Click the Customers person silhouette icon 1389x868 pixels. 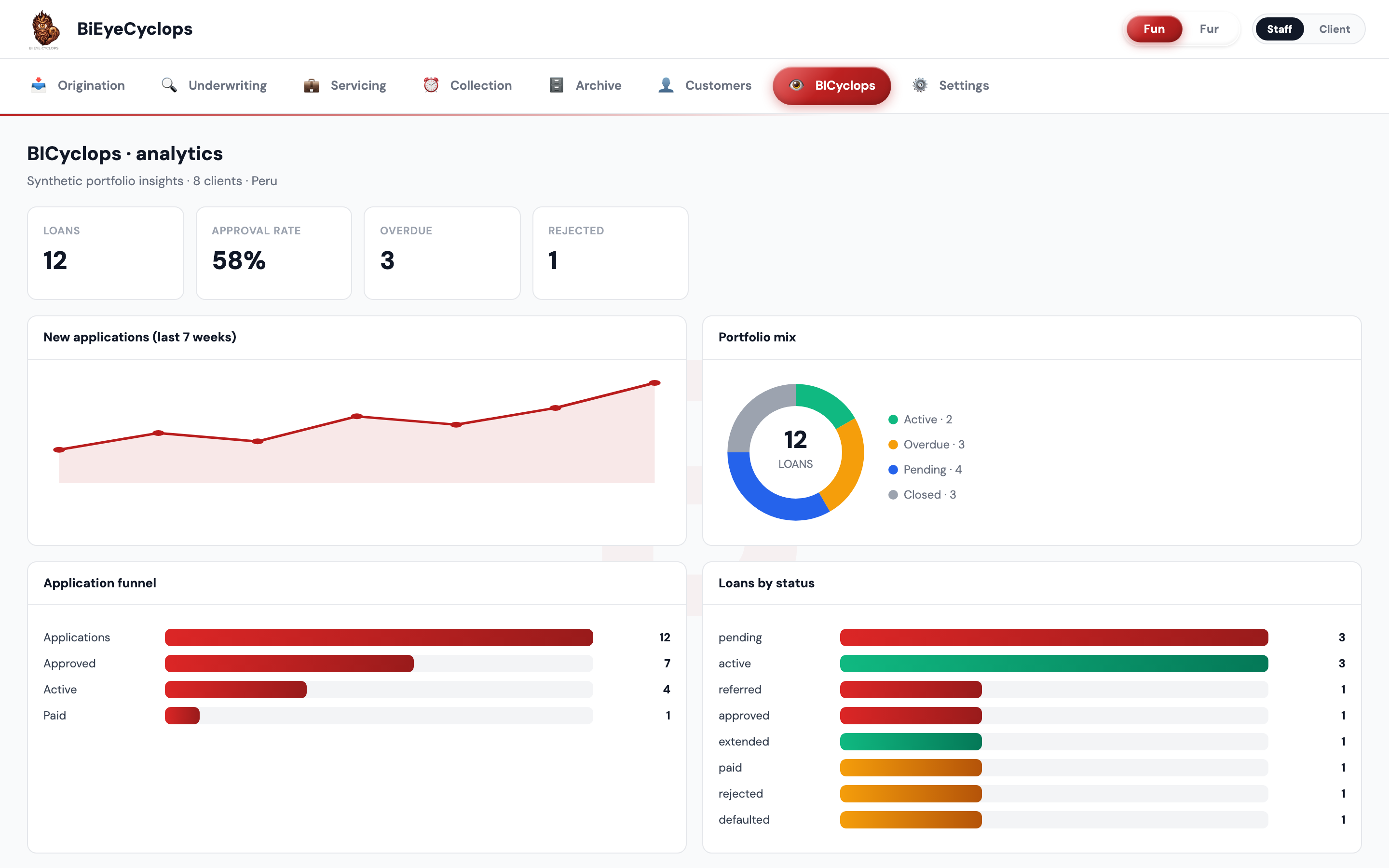(666, 85)
